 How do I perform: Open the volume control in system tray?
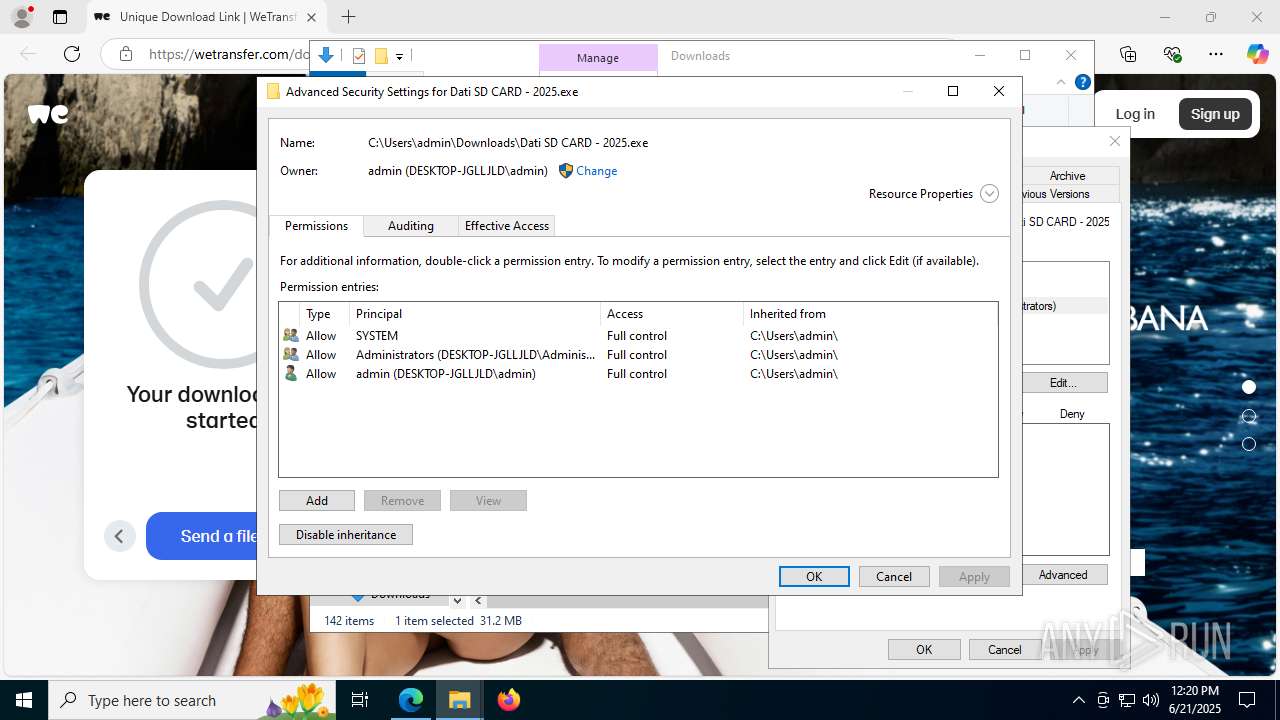[1151, 700]
